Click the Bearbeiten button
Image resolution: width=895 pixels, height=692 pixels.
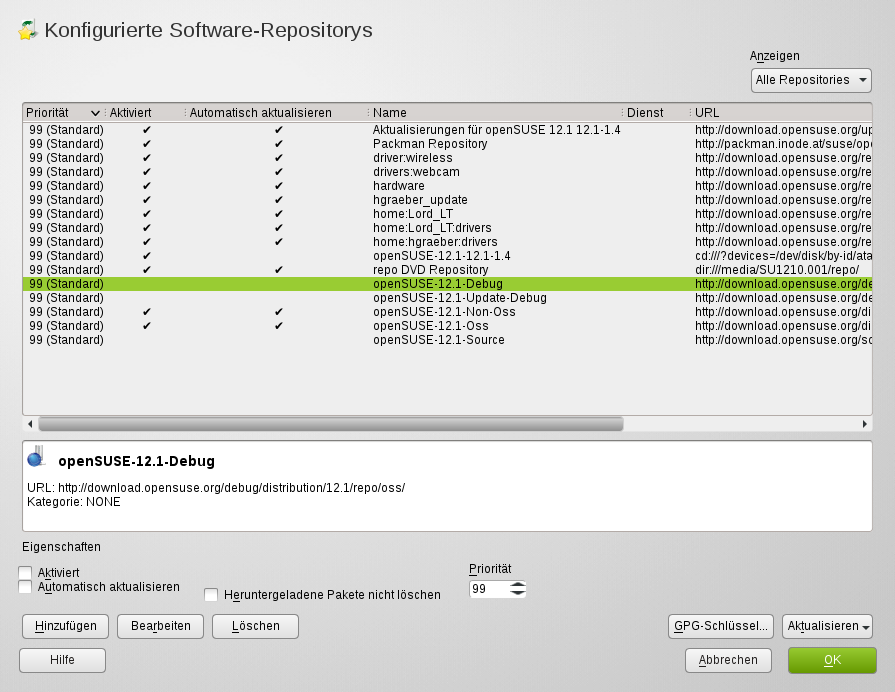click(x=160, y=626)
